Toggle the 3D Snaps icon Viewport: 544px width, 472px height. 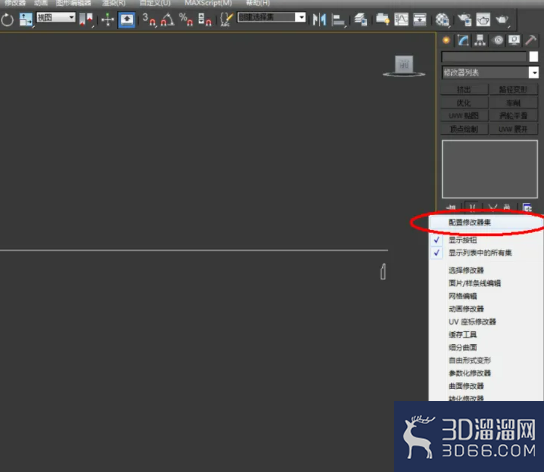pos(149,19)
